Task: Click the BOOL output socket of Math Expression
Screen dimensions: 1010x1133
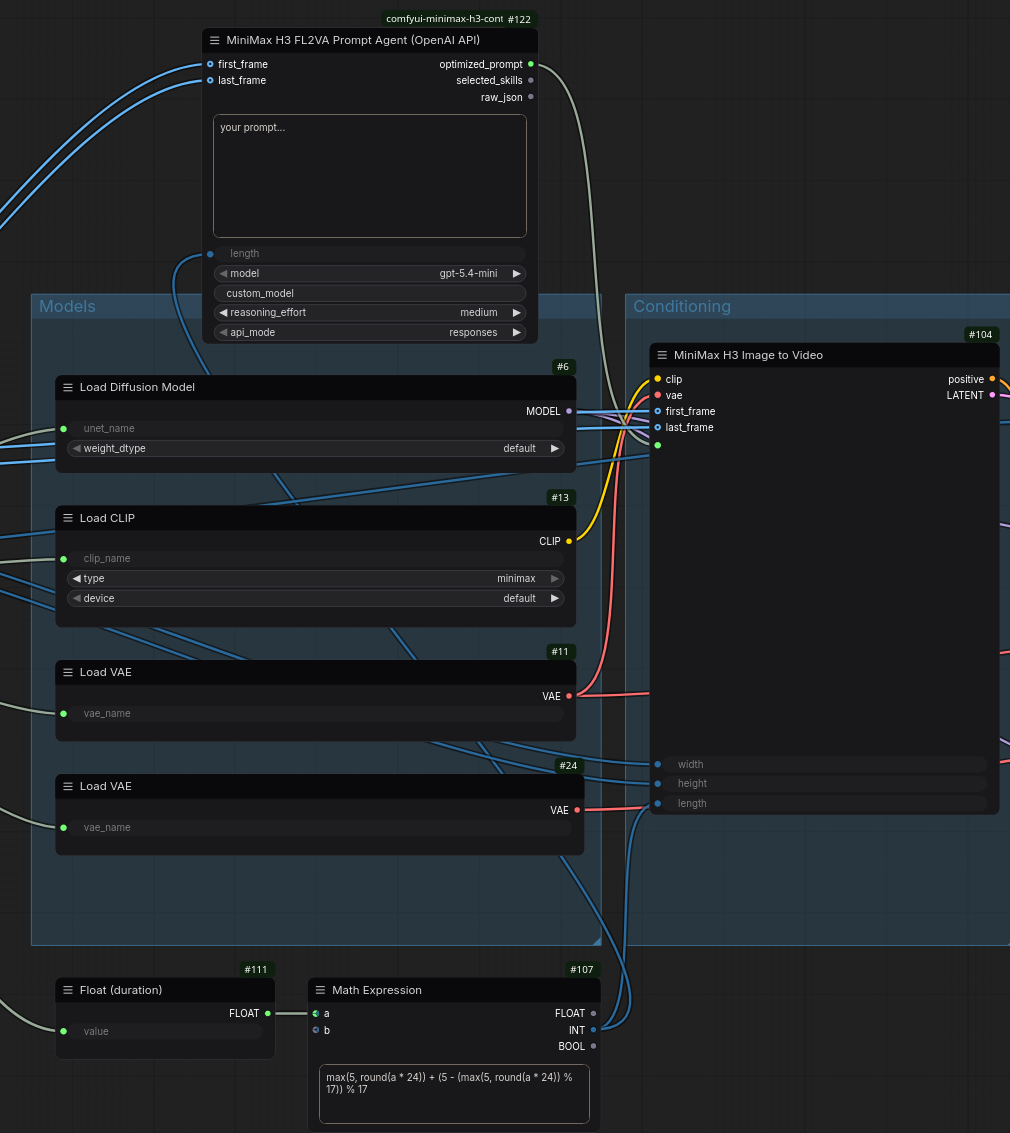Action: click(593, 1046)
